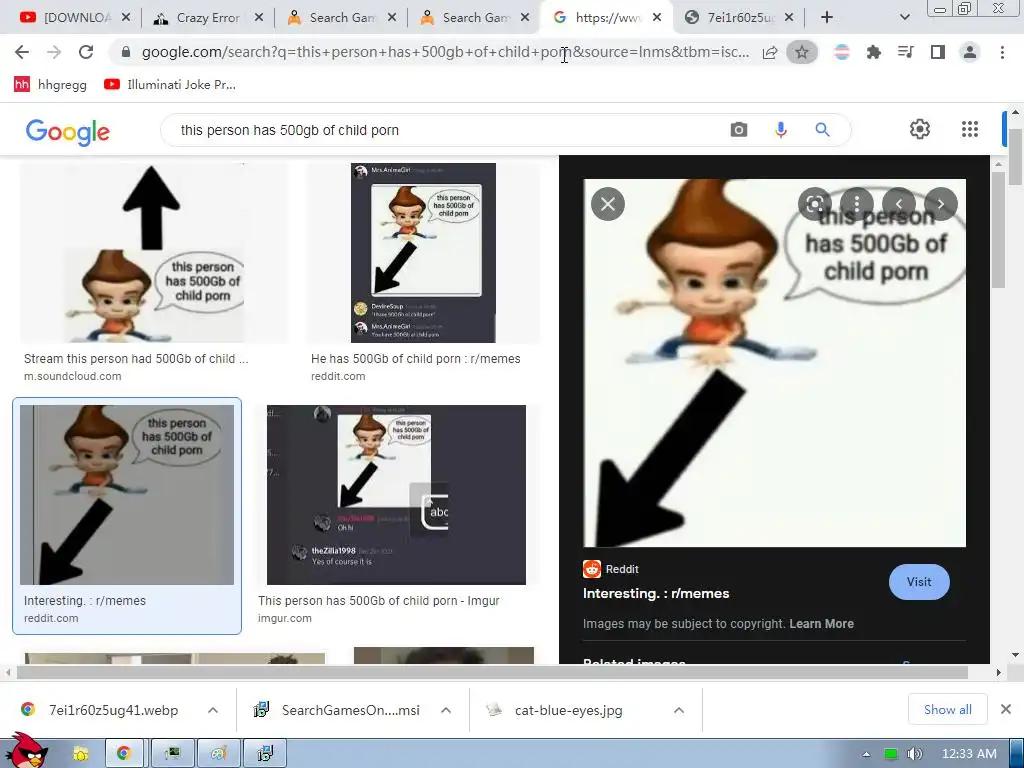Go back to the previous page
The image size is (1024, 768).
click(x=22, y=52)
